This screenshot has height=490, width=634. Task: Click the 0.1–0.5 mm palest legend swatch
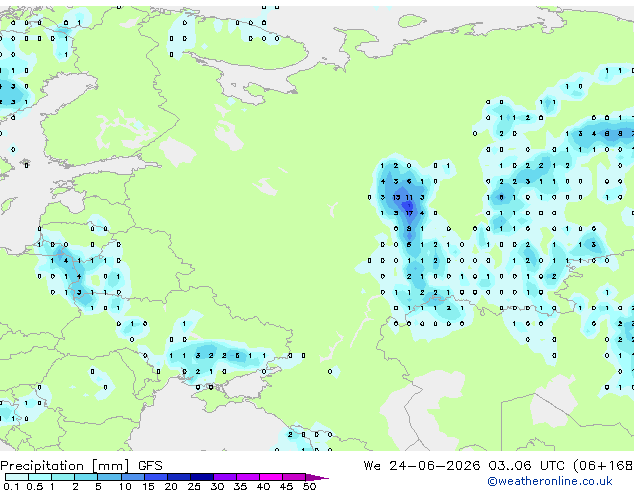point(17,477)
